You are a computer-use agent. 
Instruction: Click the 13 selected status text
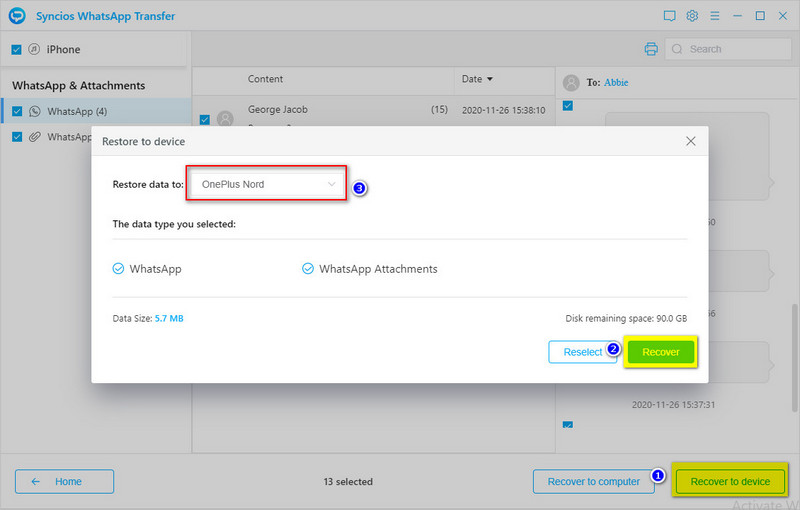tap(348, 481)
